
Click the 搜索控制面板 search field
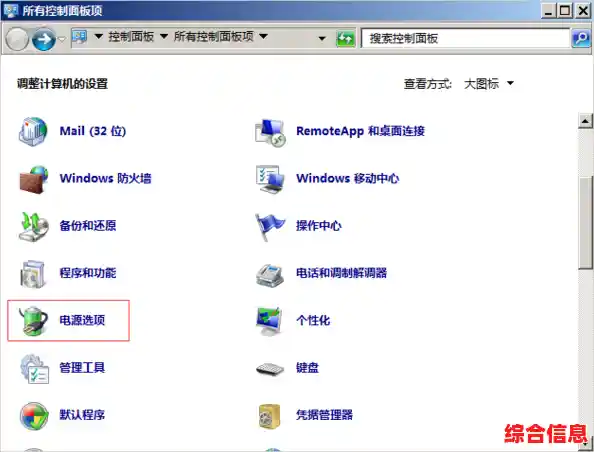(x=466, y=38)
